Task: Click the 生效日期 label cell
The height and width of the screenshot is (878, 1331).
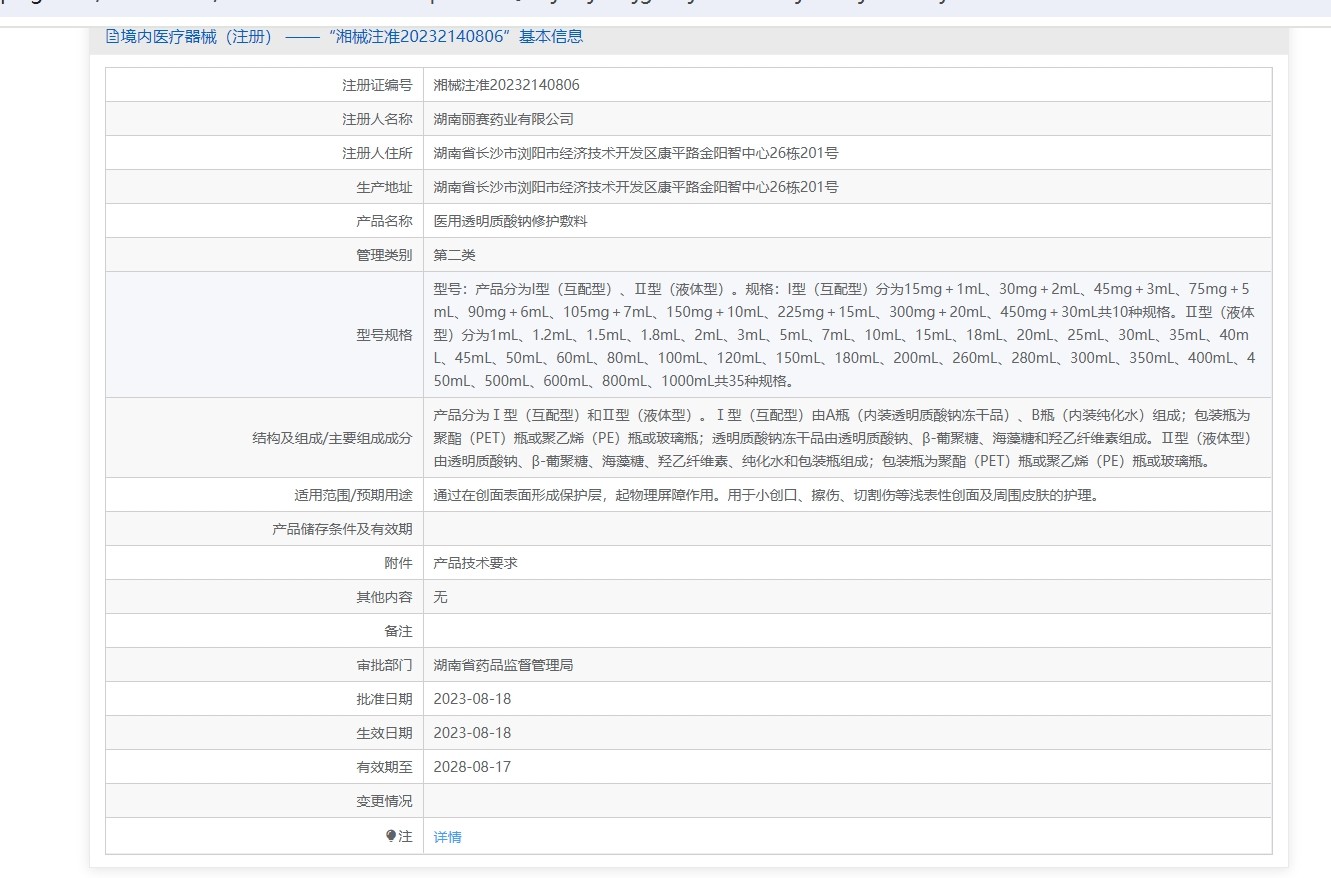Action: [x=265, y=733]
